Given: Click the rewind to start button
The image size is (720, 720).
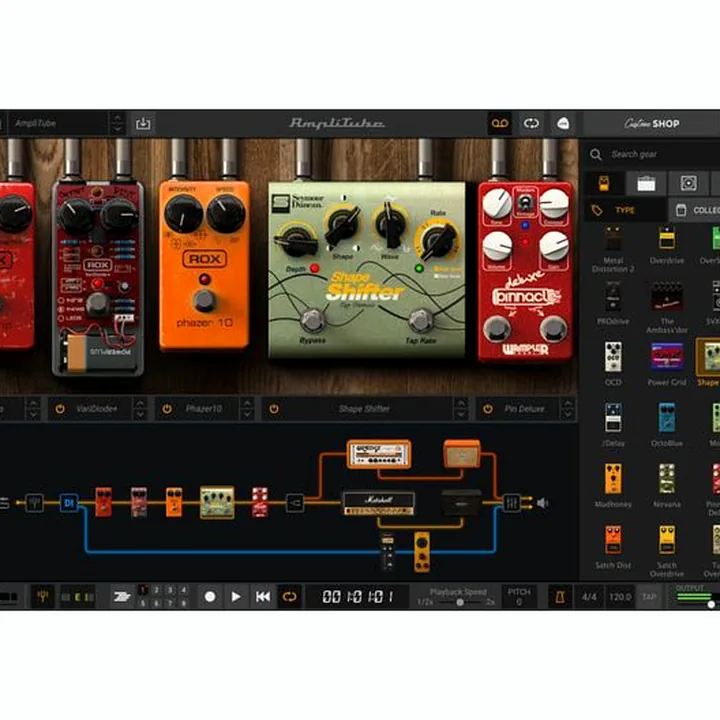Looking at the screenshot, I should tap(263, 596).
